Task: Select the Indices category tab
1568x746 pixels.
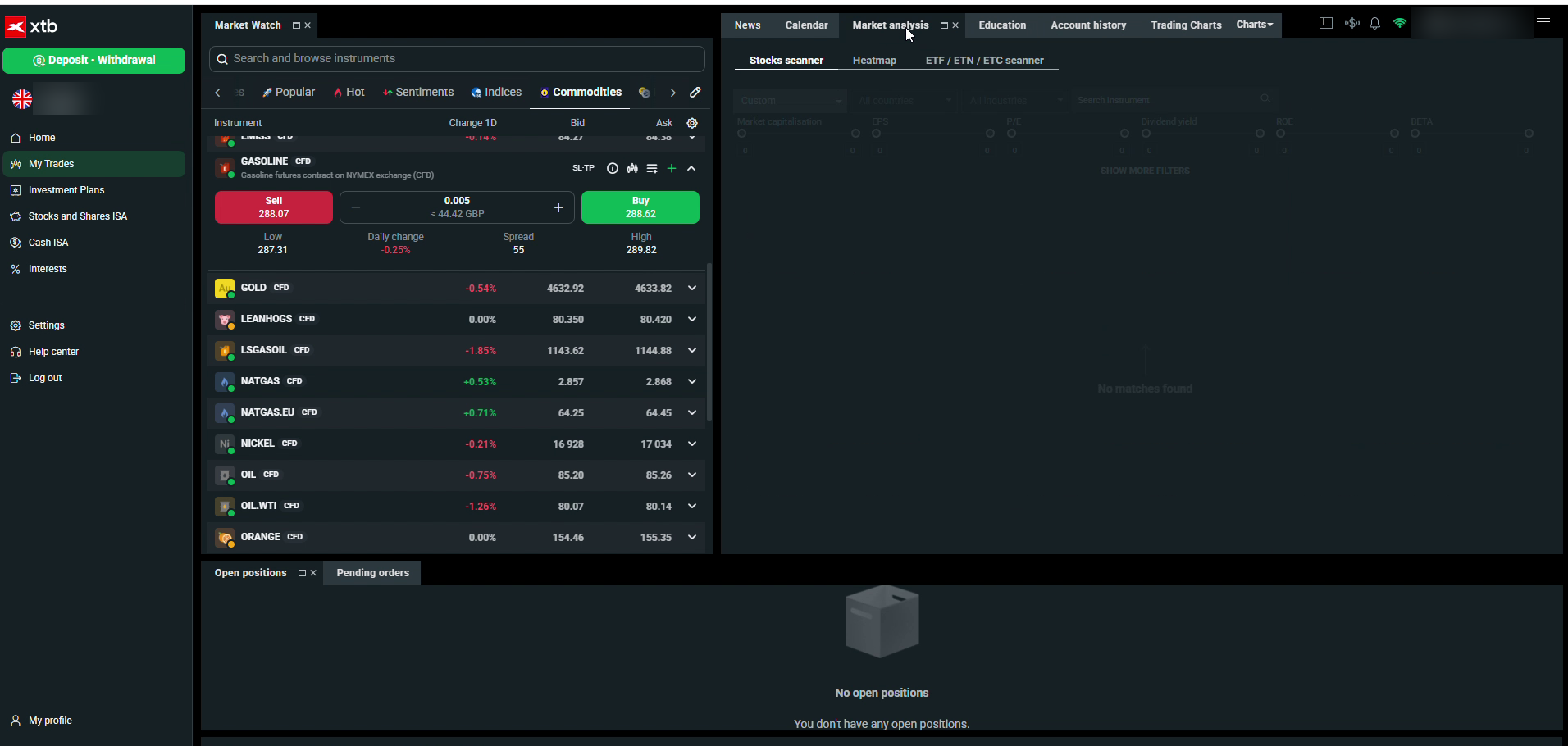Action: [x=496, y=93]
